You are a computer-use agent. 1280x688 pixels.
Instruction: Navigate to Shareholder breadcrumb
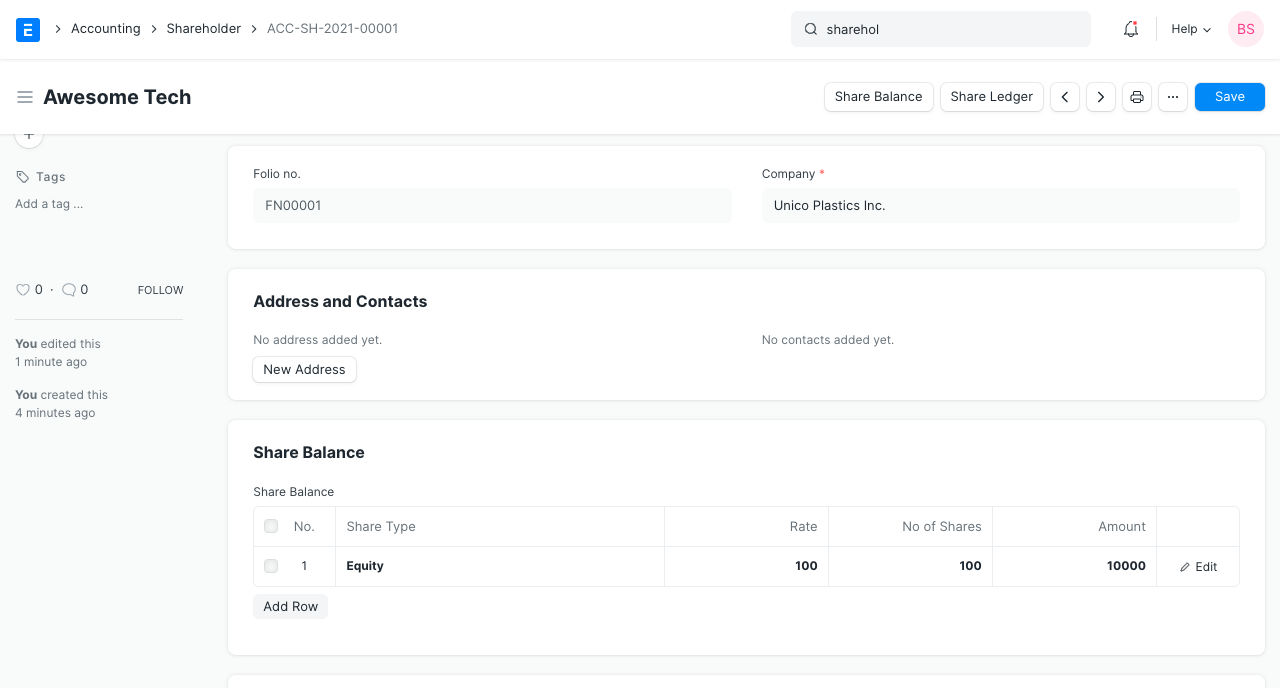tap(204, 29)
